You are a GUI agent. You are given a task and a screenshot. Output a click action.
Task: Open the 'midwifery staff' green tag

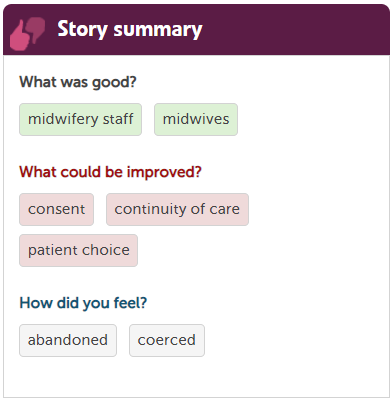80,119
